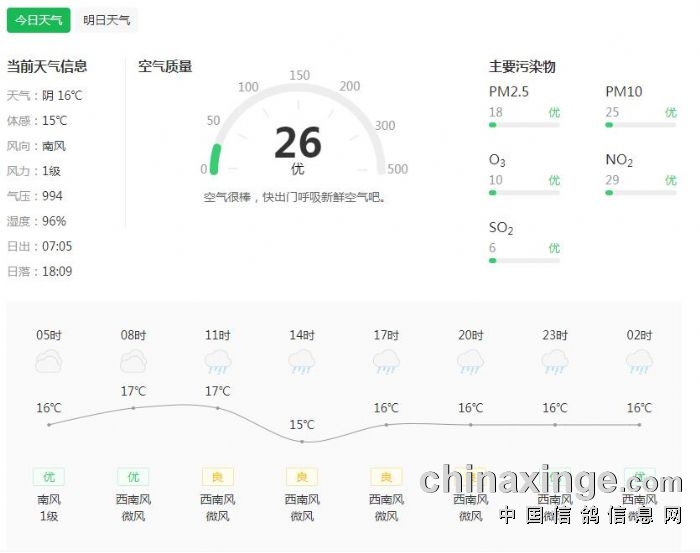This screenshot has height=553, width=700.
Task: Select the cloudy icon at 05时
Action: tap(49, 362)
